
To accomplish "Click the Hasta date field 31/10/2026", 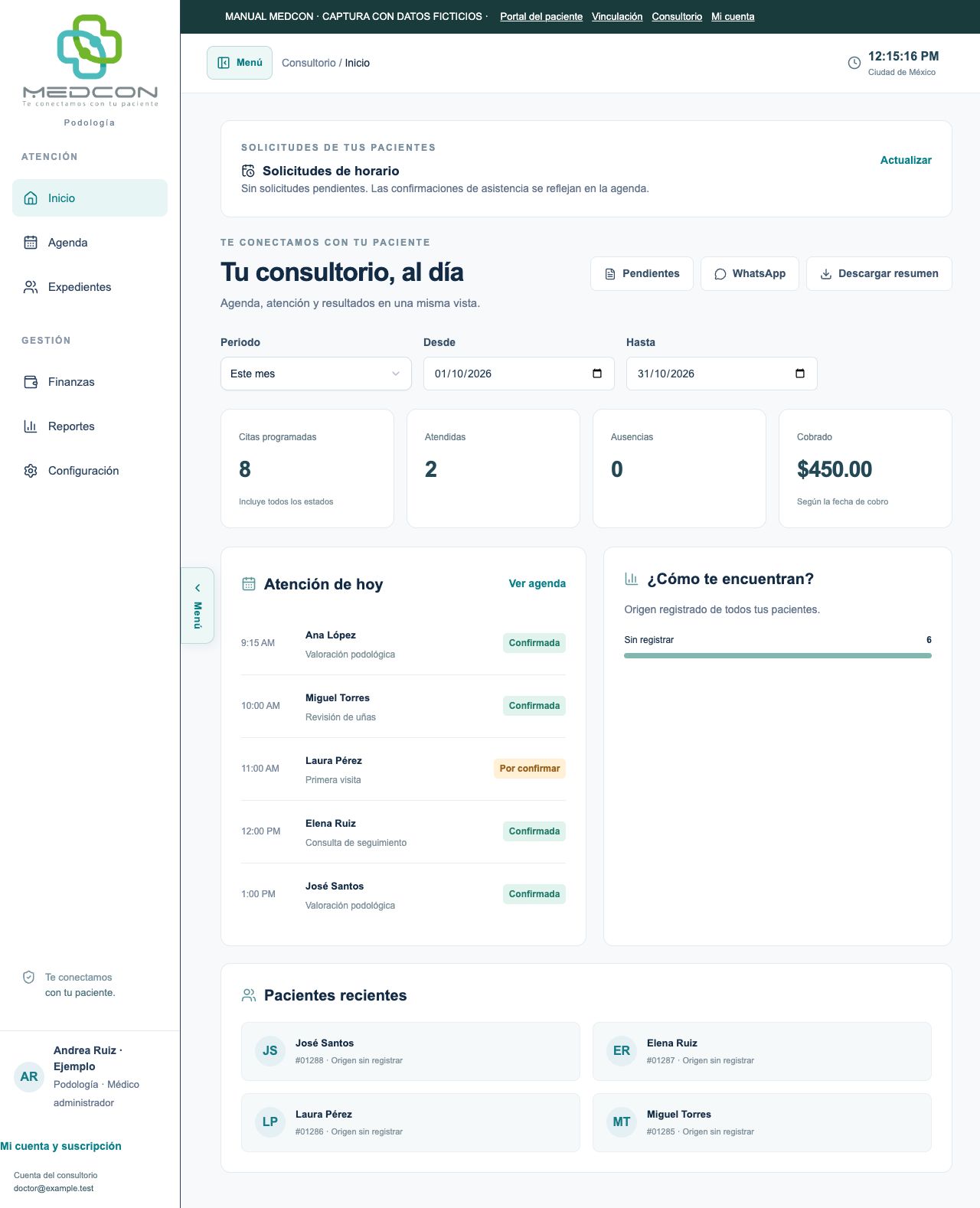I will [x=722, y=374].
